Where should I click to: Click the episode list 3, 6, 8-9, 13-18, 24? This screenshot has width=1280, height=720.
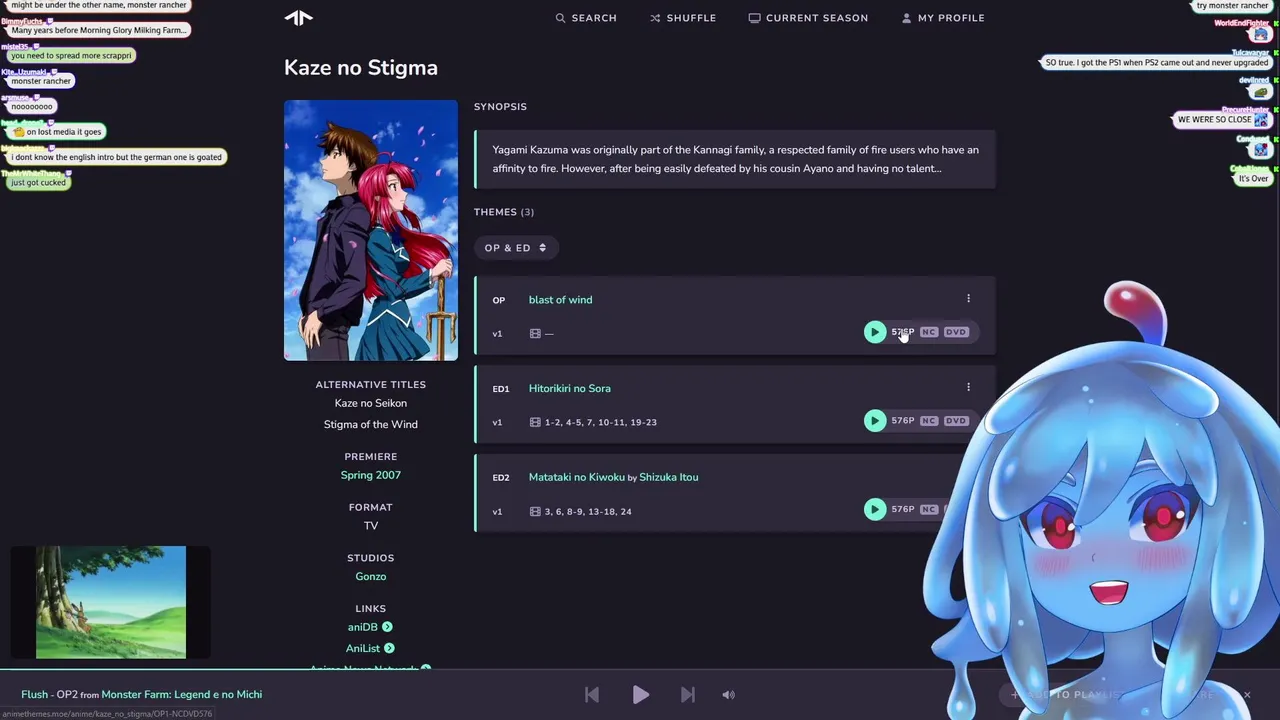click(x=588, y=512)
